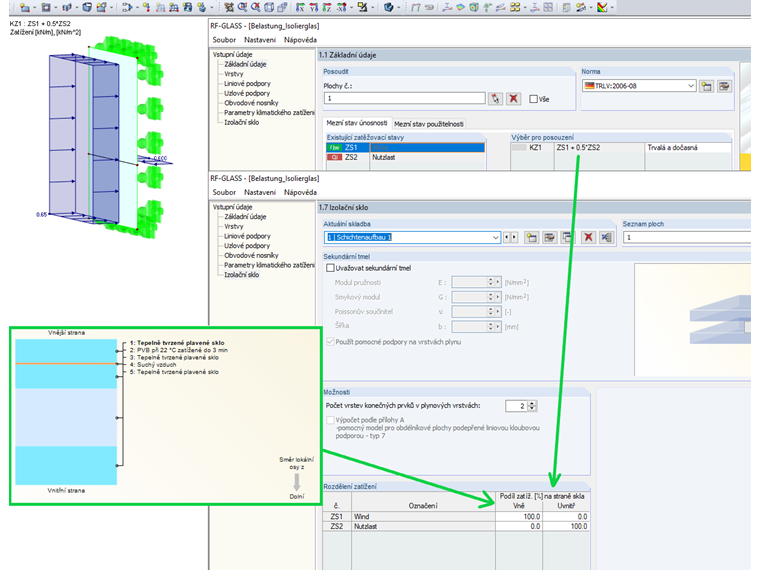Clear surface selection with red X beside Plochy č.

click(513, 99)
